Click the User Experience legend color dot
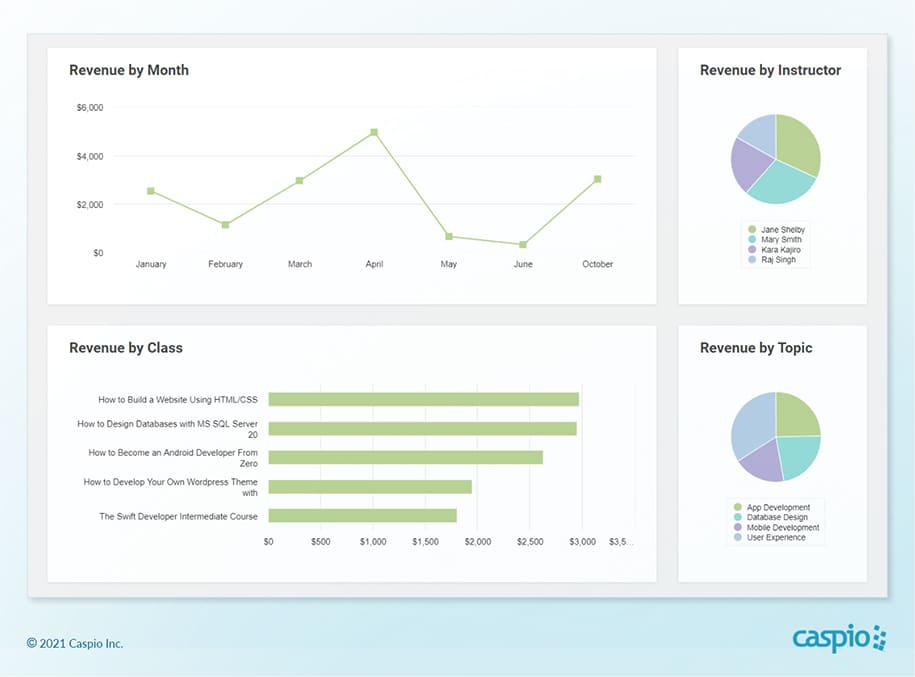The image size is (915, 677). [738, 538]
